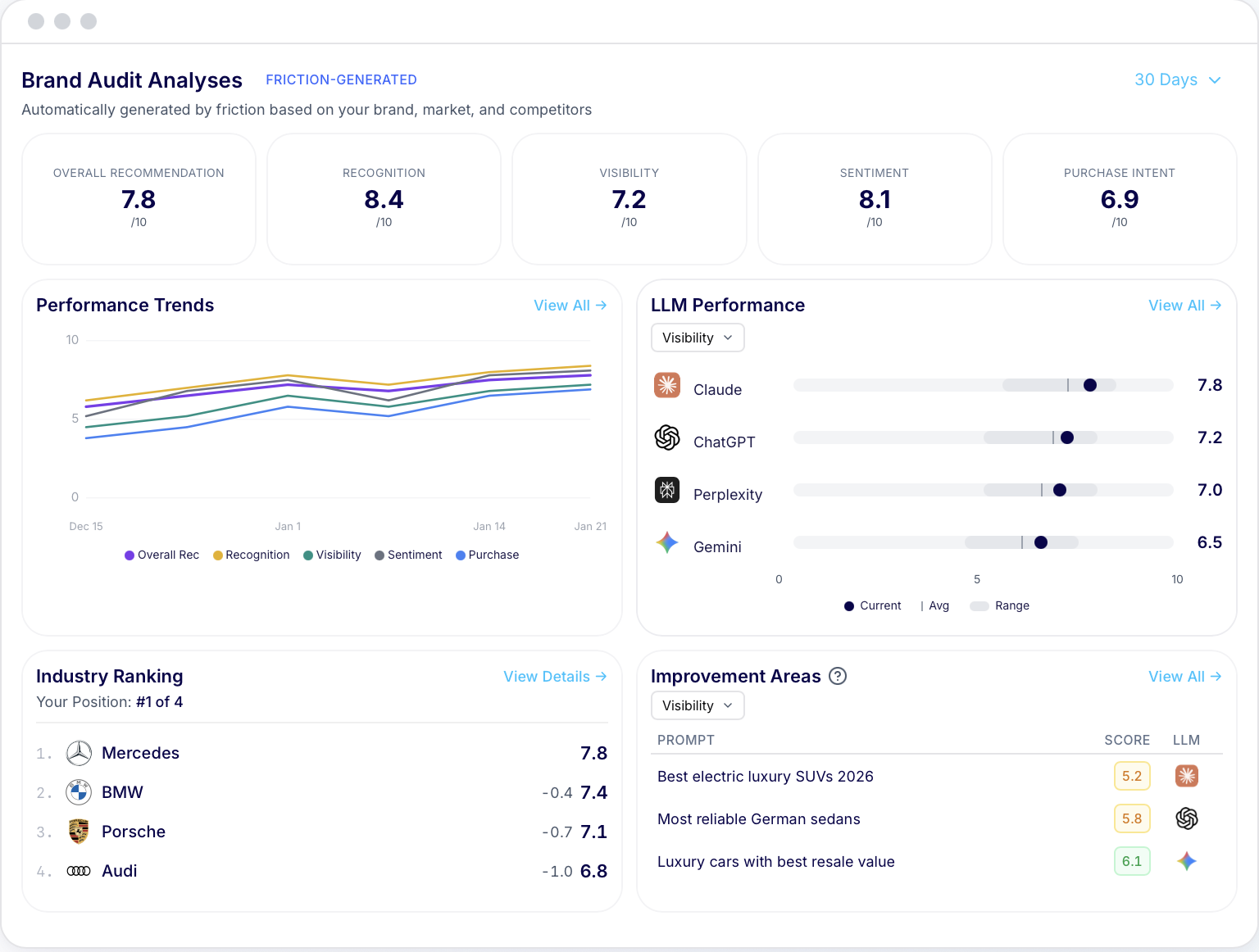Click the Claude logo icon in LLM Performance
The width and height of the screenshot is (1259, 952).
(667, 385)
